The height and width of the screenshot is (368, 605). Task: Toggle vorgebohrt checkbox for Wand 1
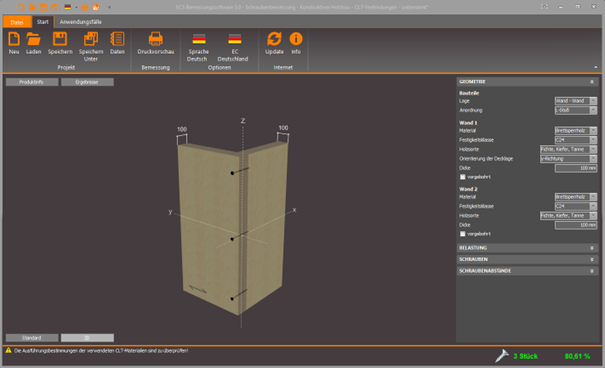point(463,177)
